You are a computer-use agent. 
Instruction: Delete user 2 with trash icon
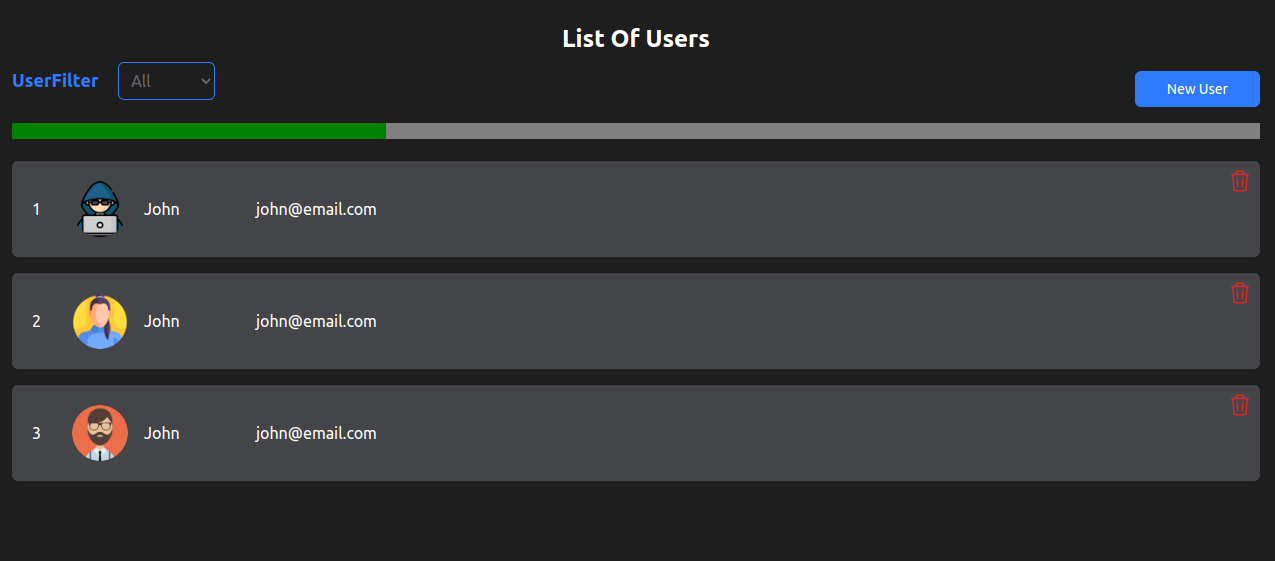click(x=1239, y=293)
